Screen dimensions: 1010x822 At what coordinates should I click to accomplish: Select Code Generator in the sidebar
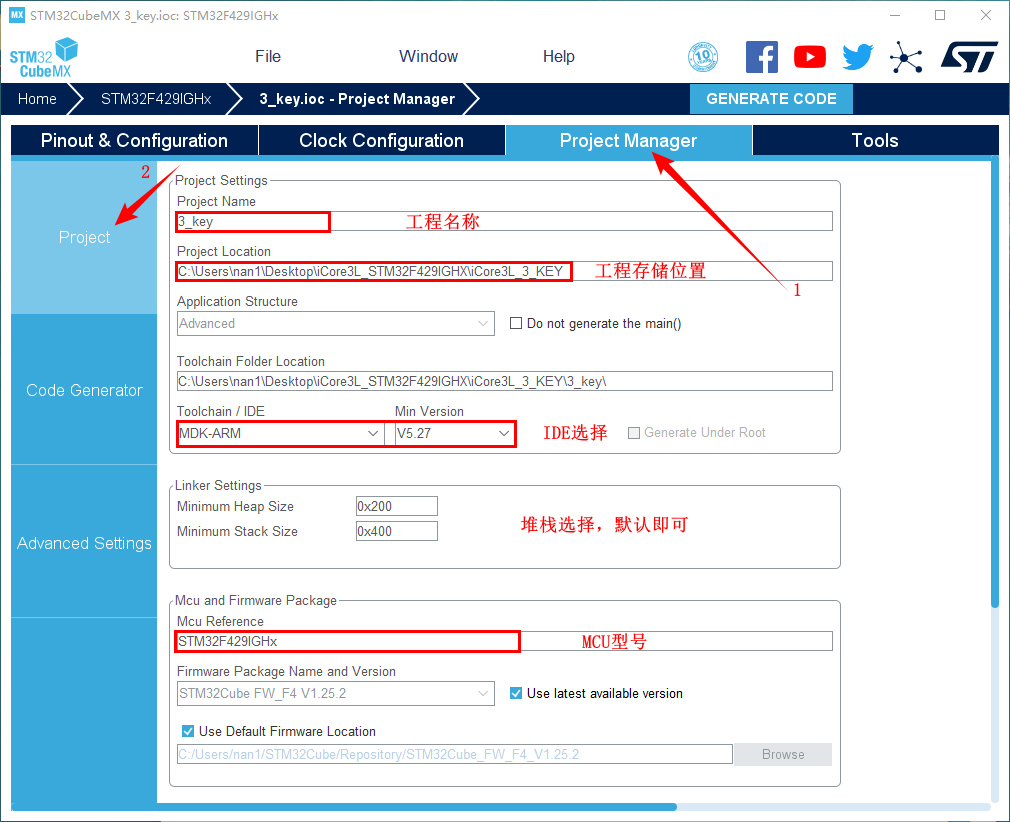point(84,390)
